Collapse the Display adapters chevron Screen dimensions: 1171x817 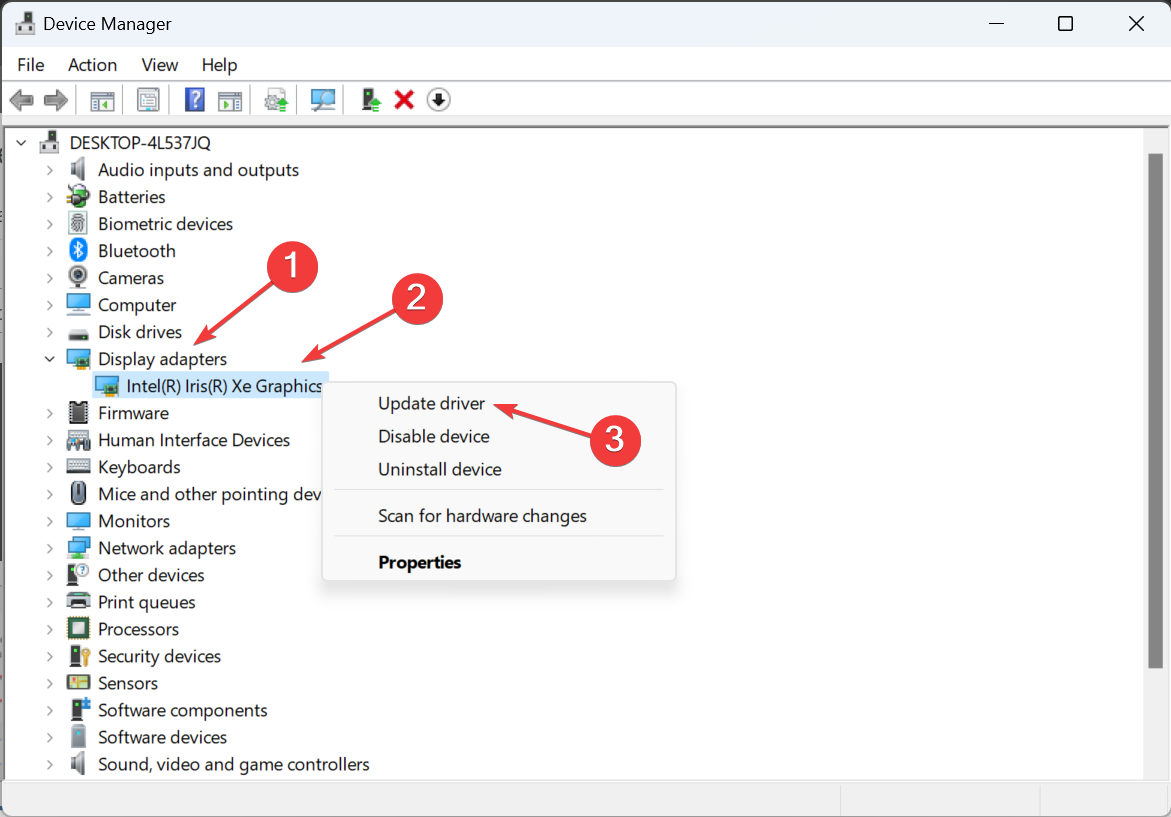point(49,358)
